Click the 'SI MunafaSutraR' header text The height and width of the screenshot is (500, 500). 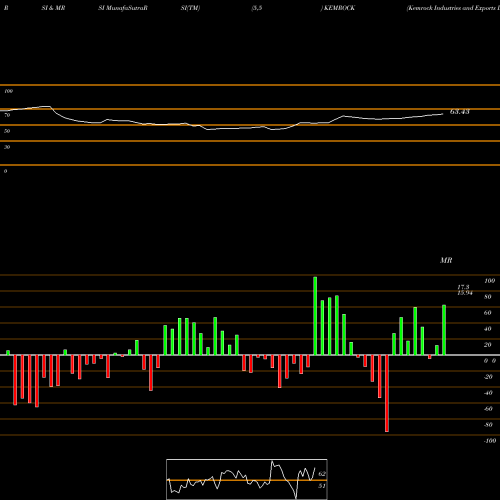pos(123,8)
